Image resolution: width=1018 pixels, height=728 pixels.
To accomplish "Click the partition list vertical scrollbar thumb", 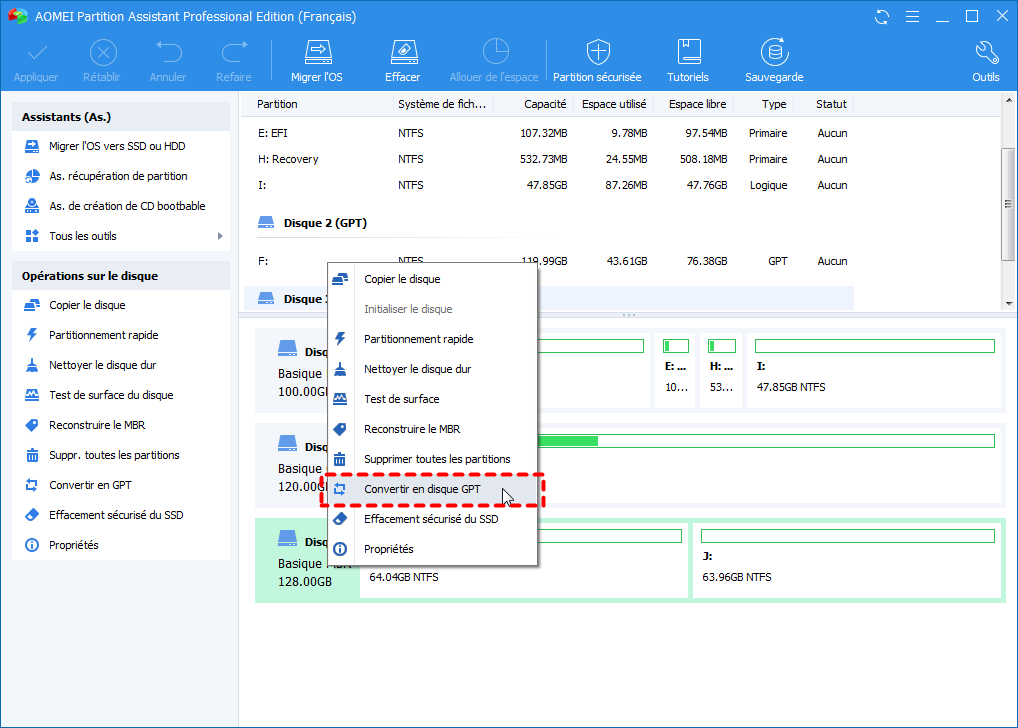I will coord(1008,204).
